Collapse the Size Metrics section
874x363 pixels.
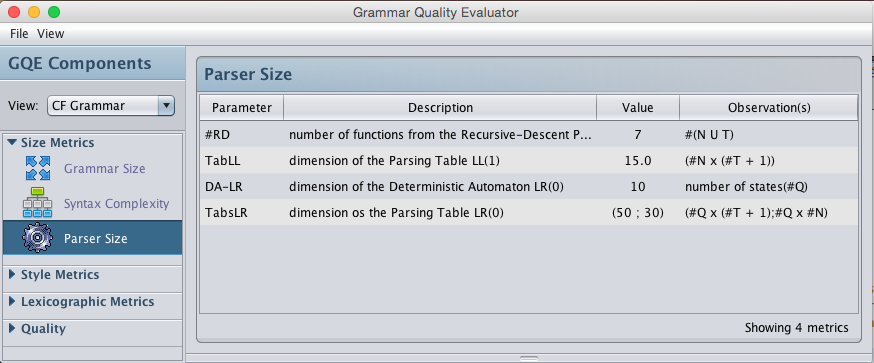(x=12, y=143)
